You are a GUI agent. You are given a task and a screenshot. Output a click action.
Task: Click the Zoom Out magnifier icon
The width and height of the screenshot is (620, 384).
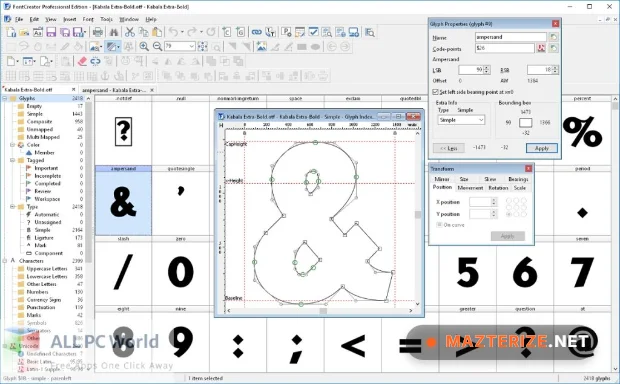(157, 47)
